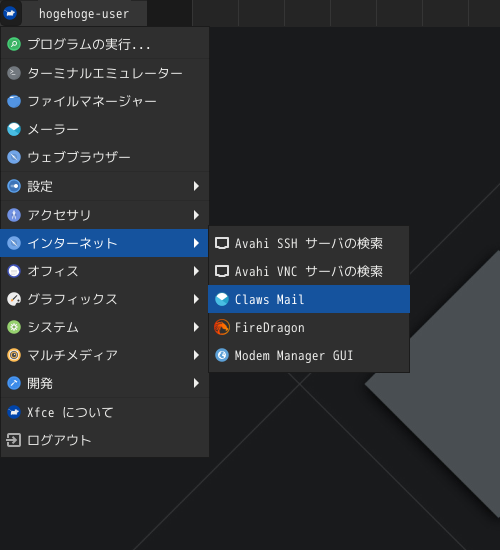The height and width of the screenshot is (550, 500).
Task: Click the mouse icon beside Xfce について
Action: pos(14,412)
